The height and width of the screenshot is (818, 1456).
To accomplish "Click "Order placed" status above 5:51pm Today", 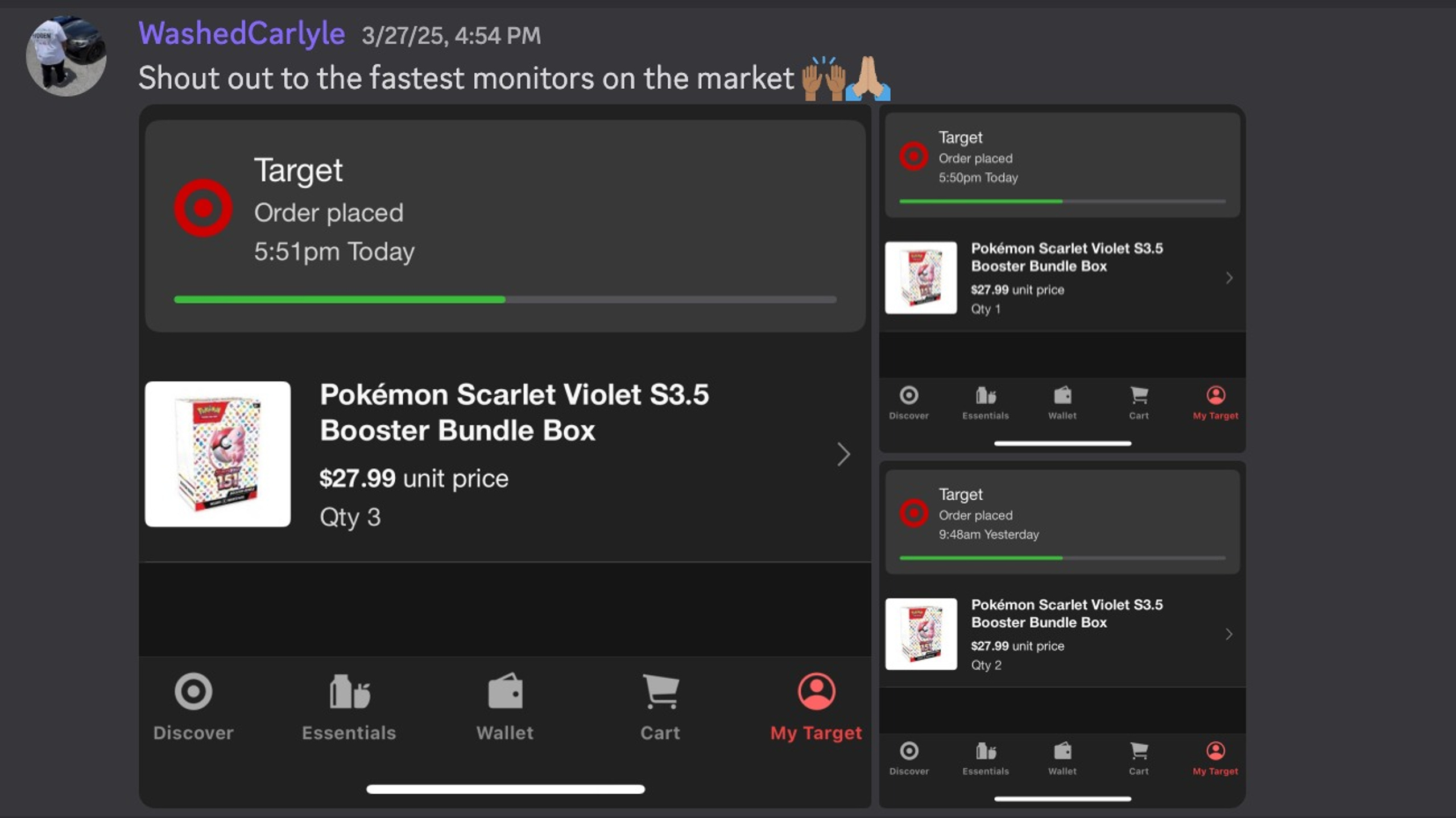I will click(x=329, y=213).
